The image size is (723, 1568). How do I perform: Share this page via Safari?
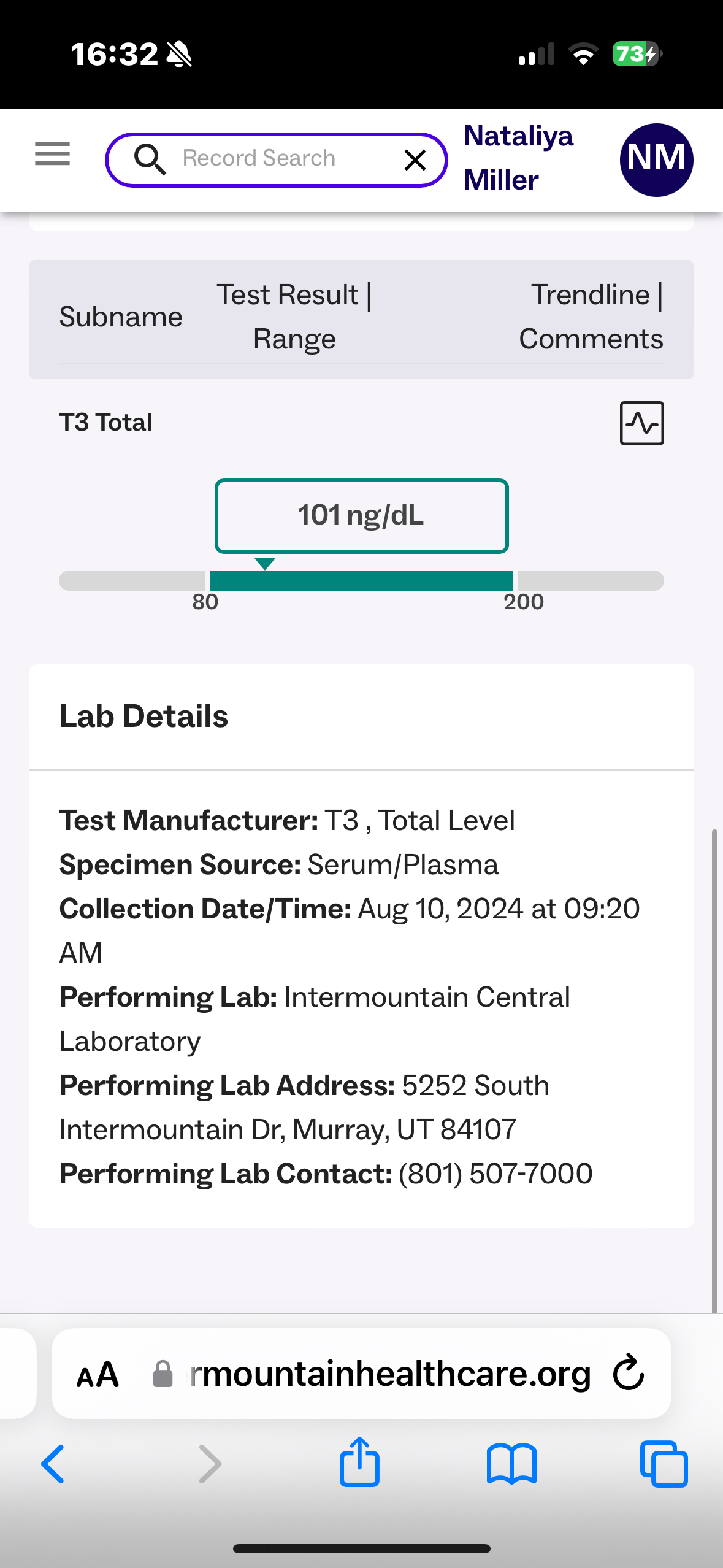point(360,1462)
